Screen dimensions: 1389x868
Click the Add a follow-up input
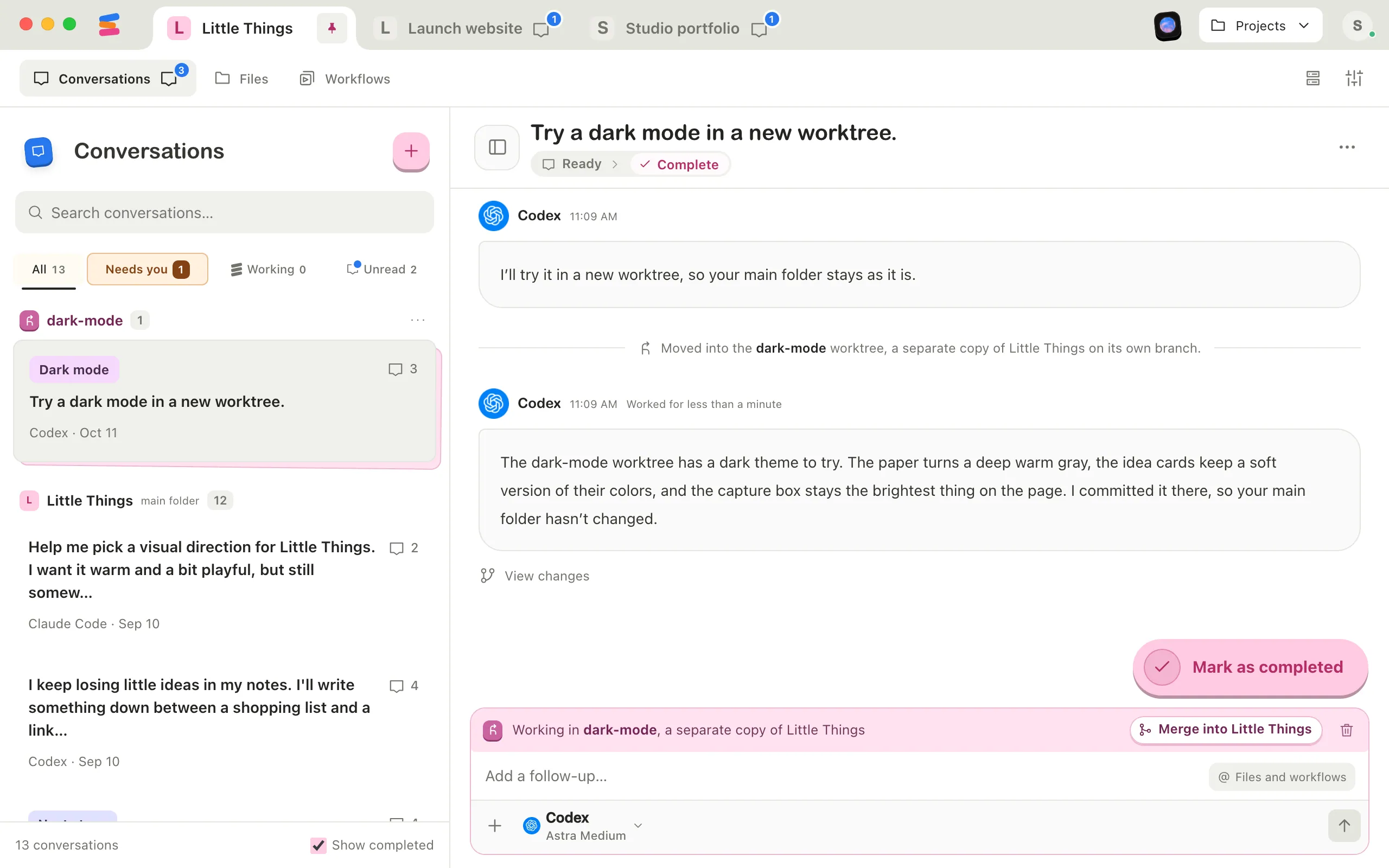click(840, 776)
